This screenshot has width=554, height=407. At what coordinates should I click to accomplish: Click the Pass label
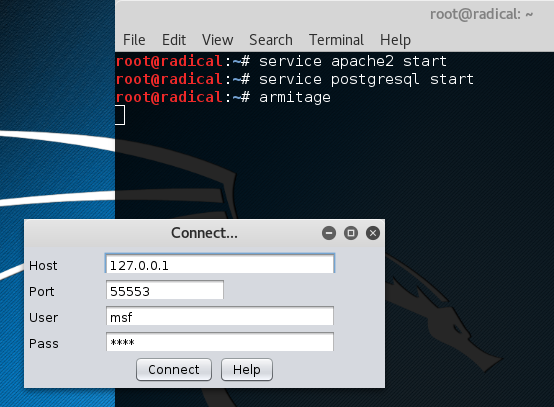43,343
